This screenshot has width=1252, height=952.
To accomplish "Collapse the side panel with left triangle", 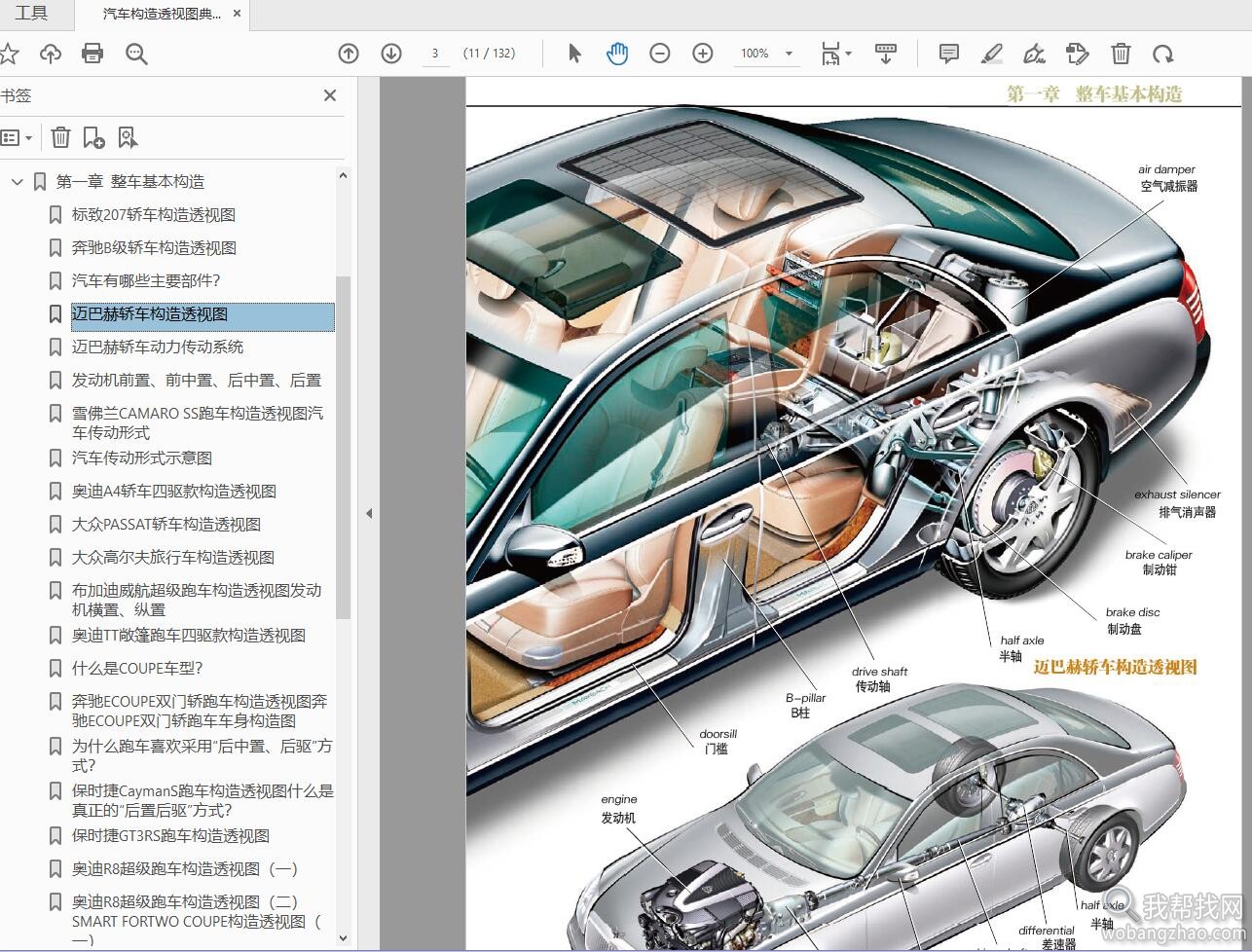I will pos(369,513).
